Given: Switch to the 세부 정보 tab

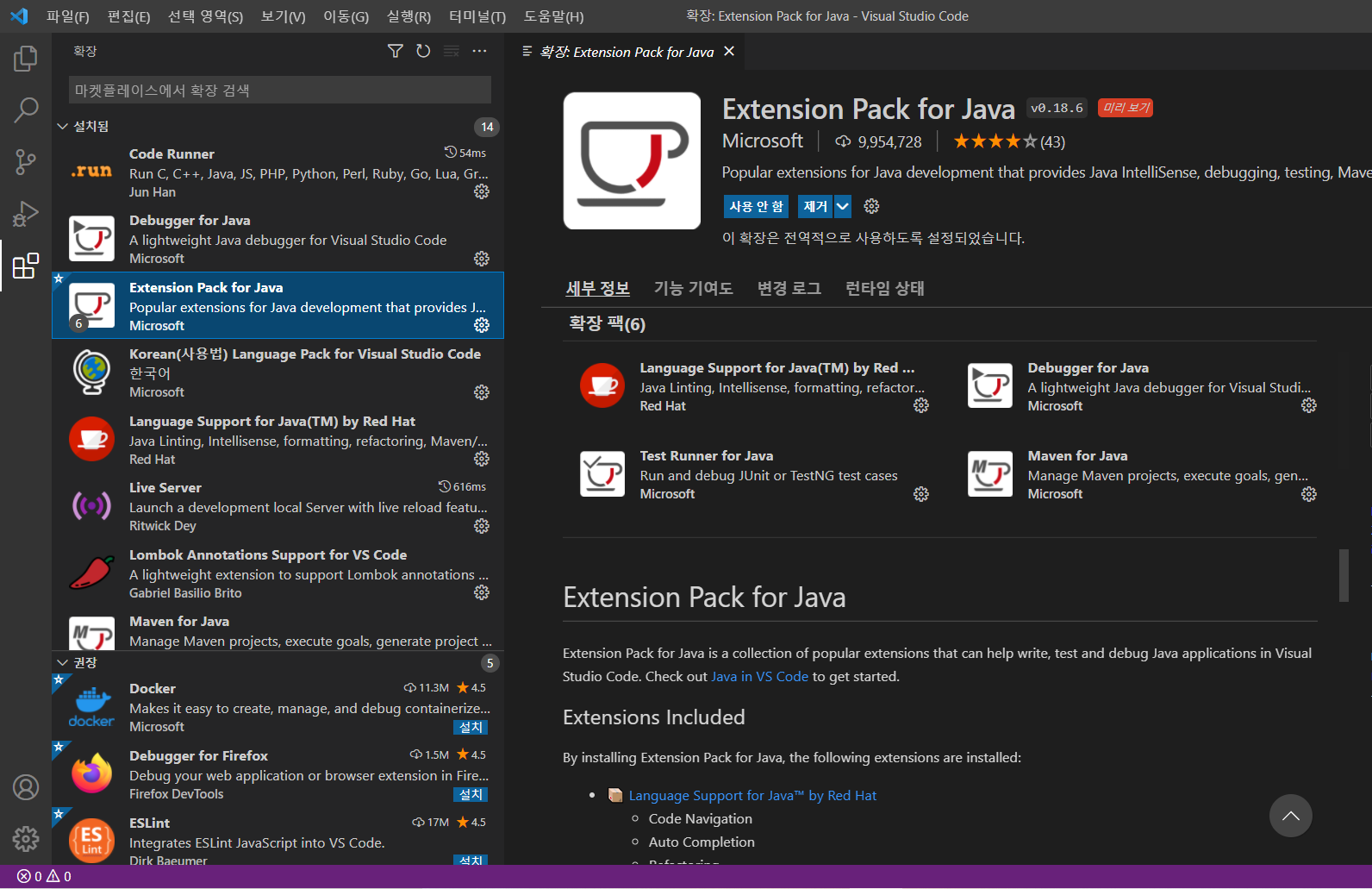Looking at the screenshot, I should point(597,288).
